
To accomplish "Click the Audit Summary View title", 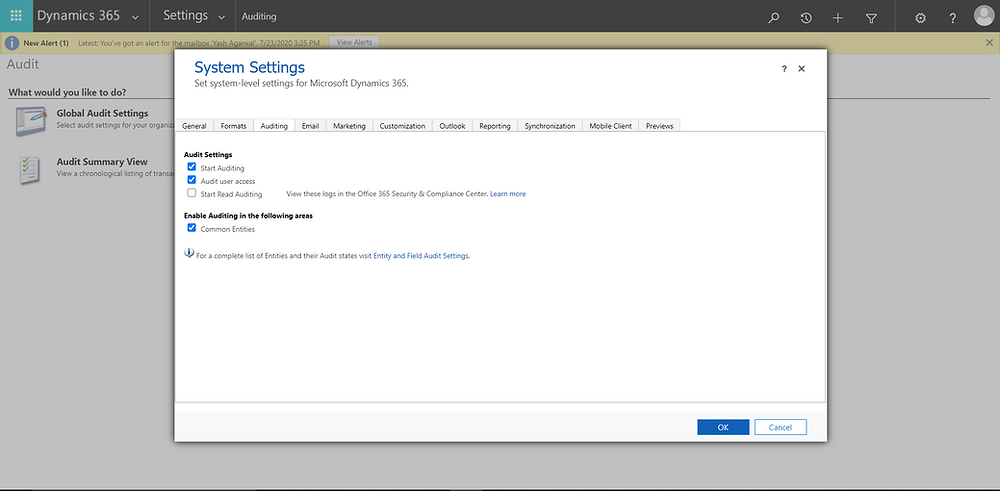I will click(102, 162).
